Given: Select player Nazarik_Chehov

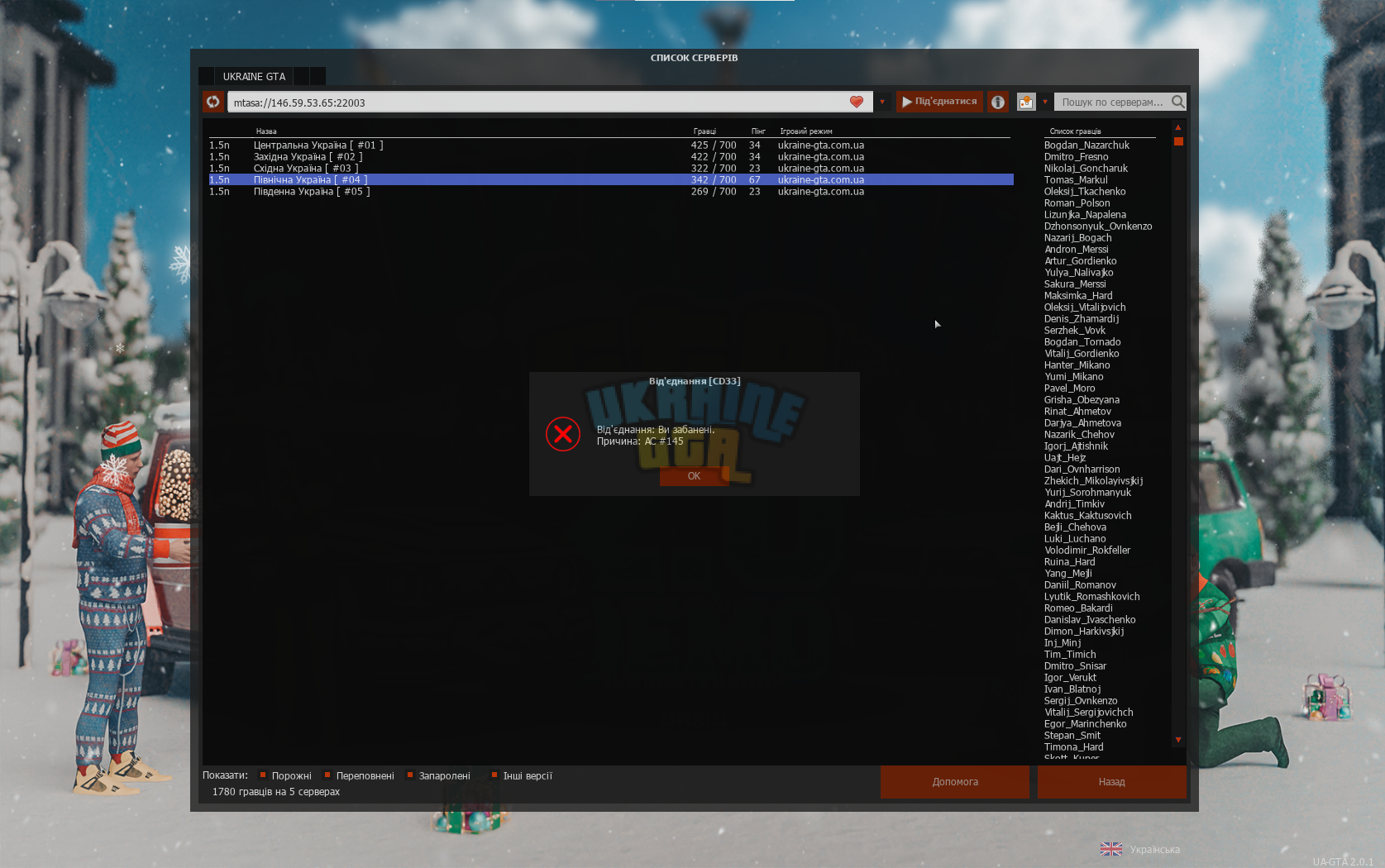Looking at the screenshot, I should coord(1079,435).
